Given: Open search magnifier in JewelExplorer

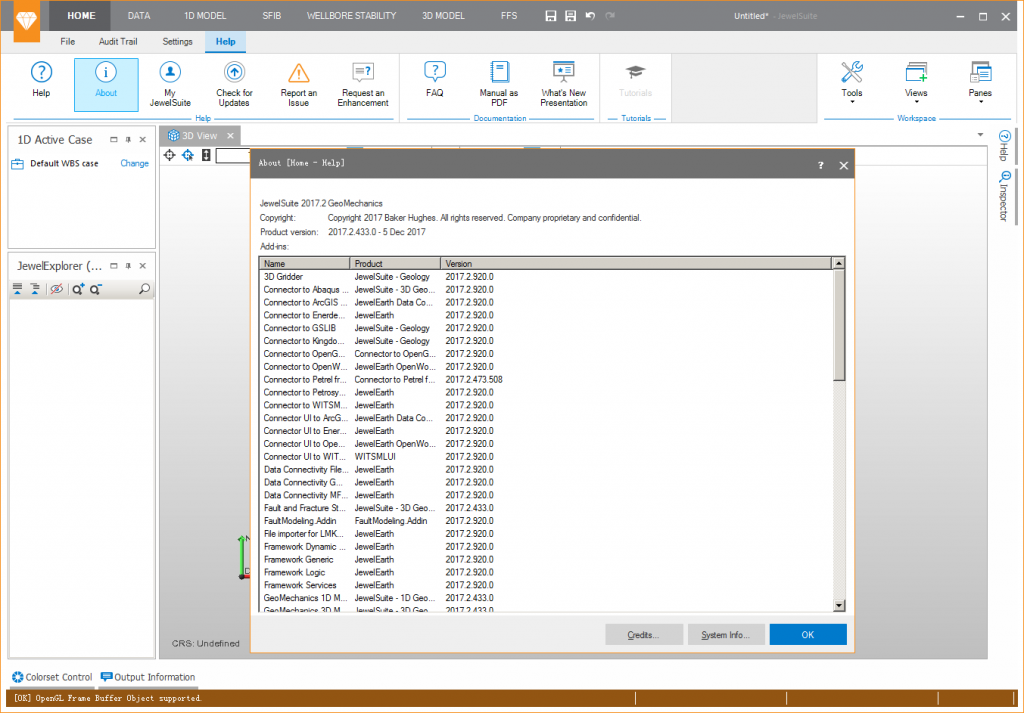Looking at the screenshot, I should pyautogui.click(x=144, y=289).
